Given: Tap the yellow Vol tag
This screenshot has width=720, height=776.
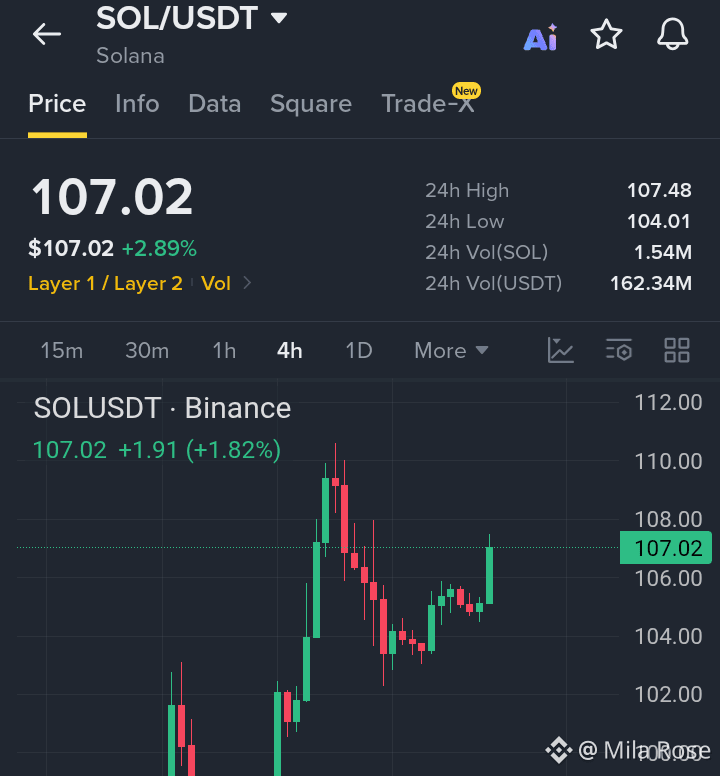Looking at the screenshot, I should point(216,284).
